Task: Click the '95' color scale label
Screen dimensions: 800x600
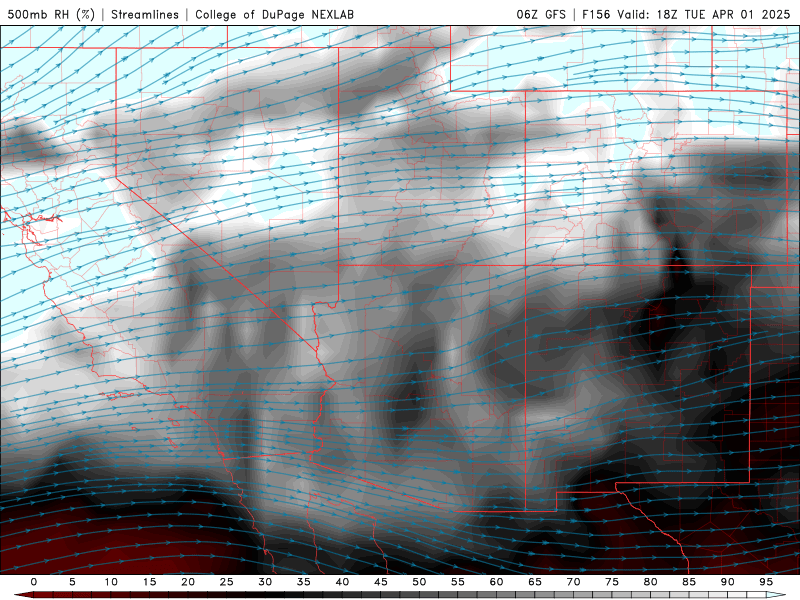Action: (x=766, y=582)
